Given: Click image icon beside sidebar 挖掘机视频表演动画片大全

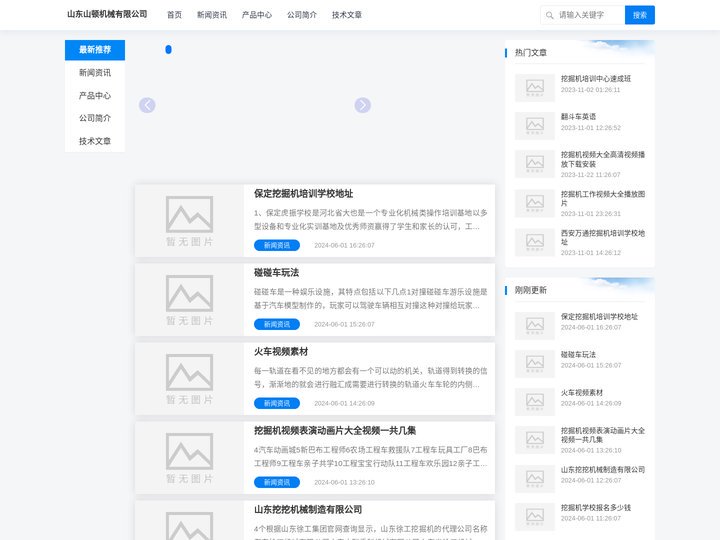Looking at the screenshot, I should (535, 440).
